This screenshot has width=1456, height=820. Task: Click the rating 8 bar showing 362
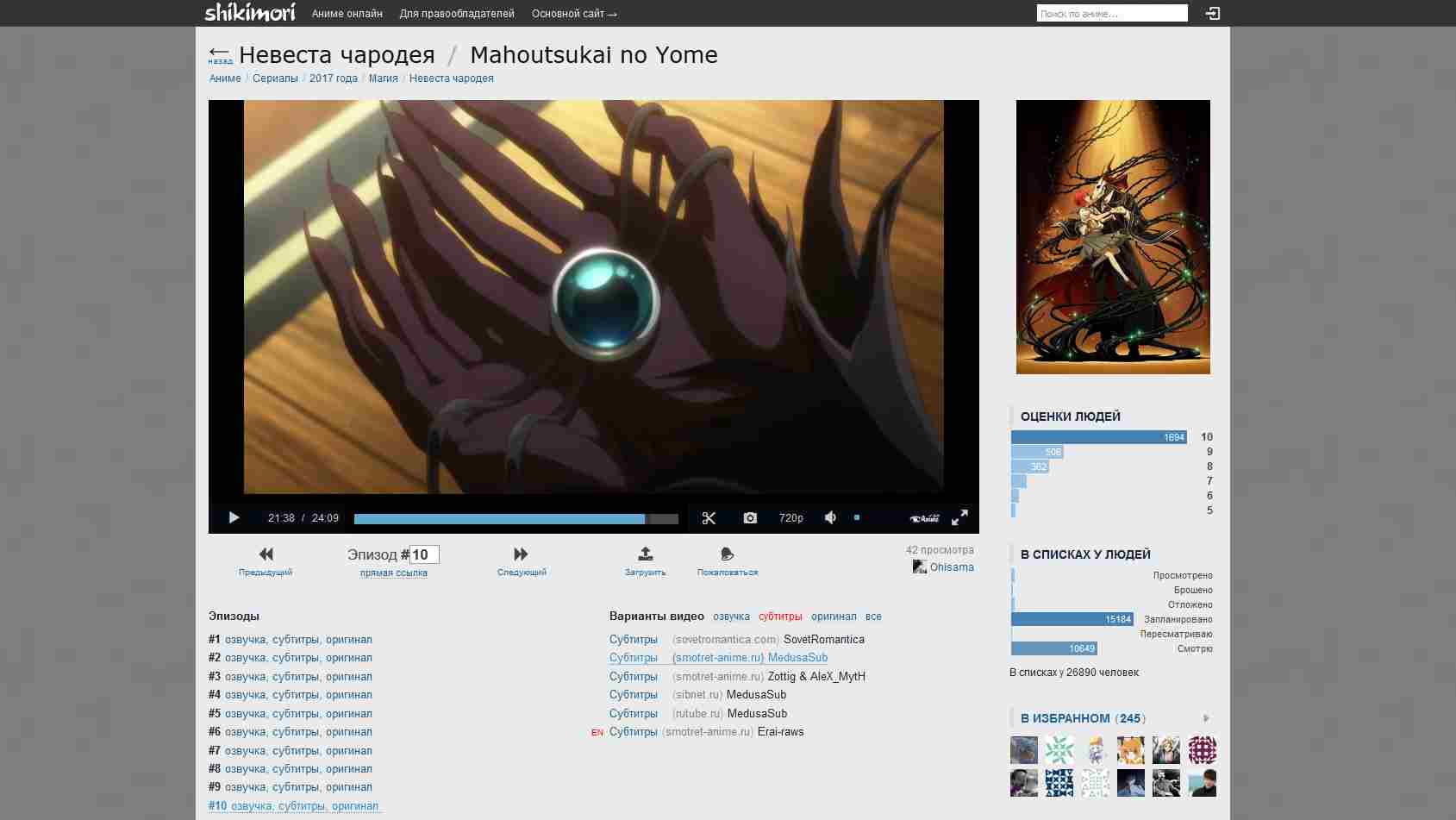point(1030,466)
